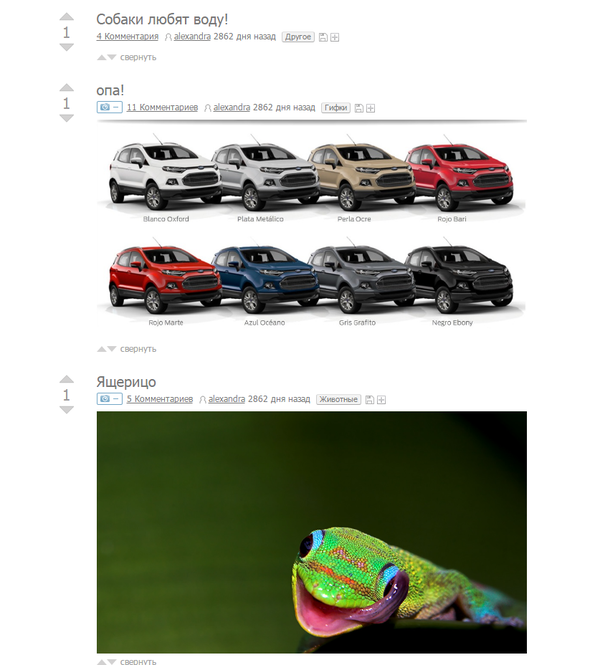
Task: Open the 11 Комментариев link
Action: (x=162, y=107)
